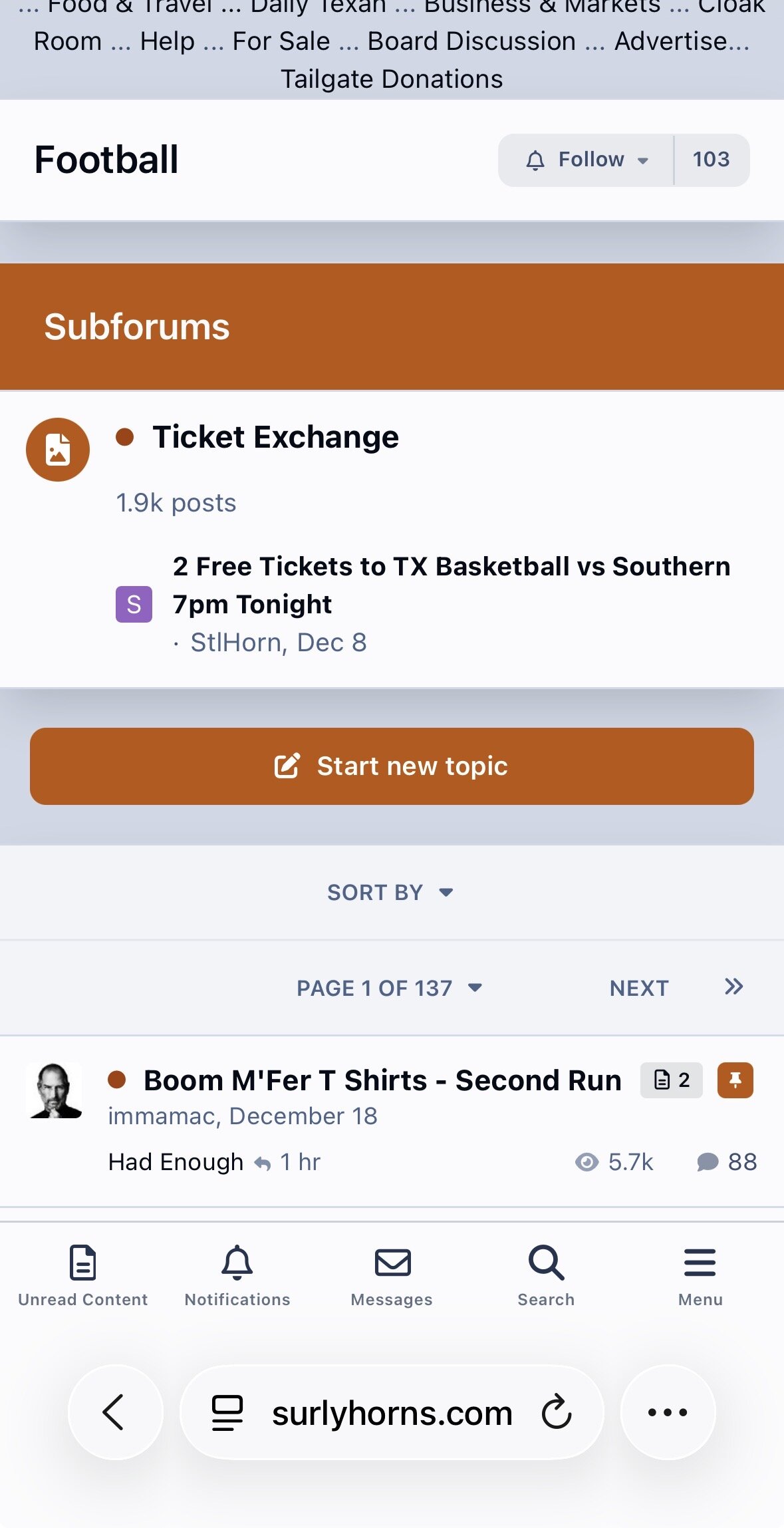The height and width of the screenshot is (1528, 784).
Task: Expand the Page 1 of 137 selector
Action: coord(389,988)
